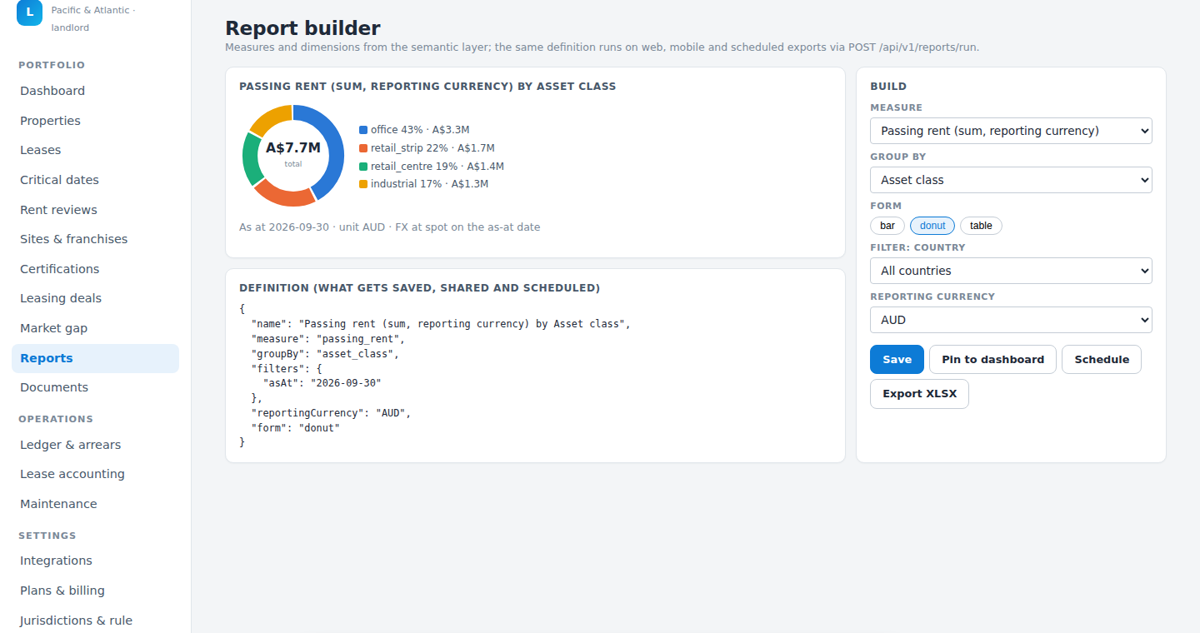This screenshot has width=1200, height=633.
Task: Click the Export XLSX button
Action: point(919,394)
